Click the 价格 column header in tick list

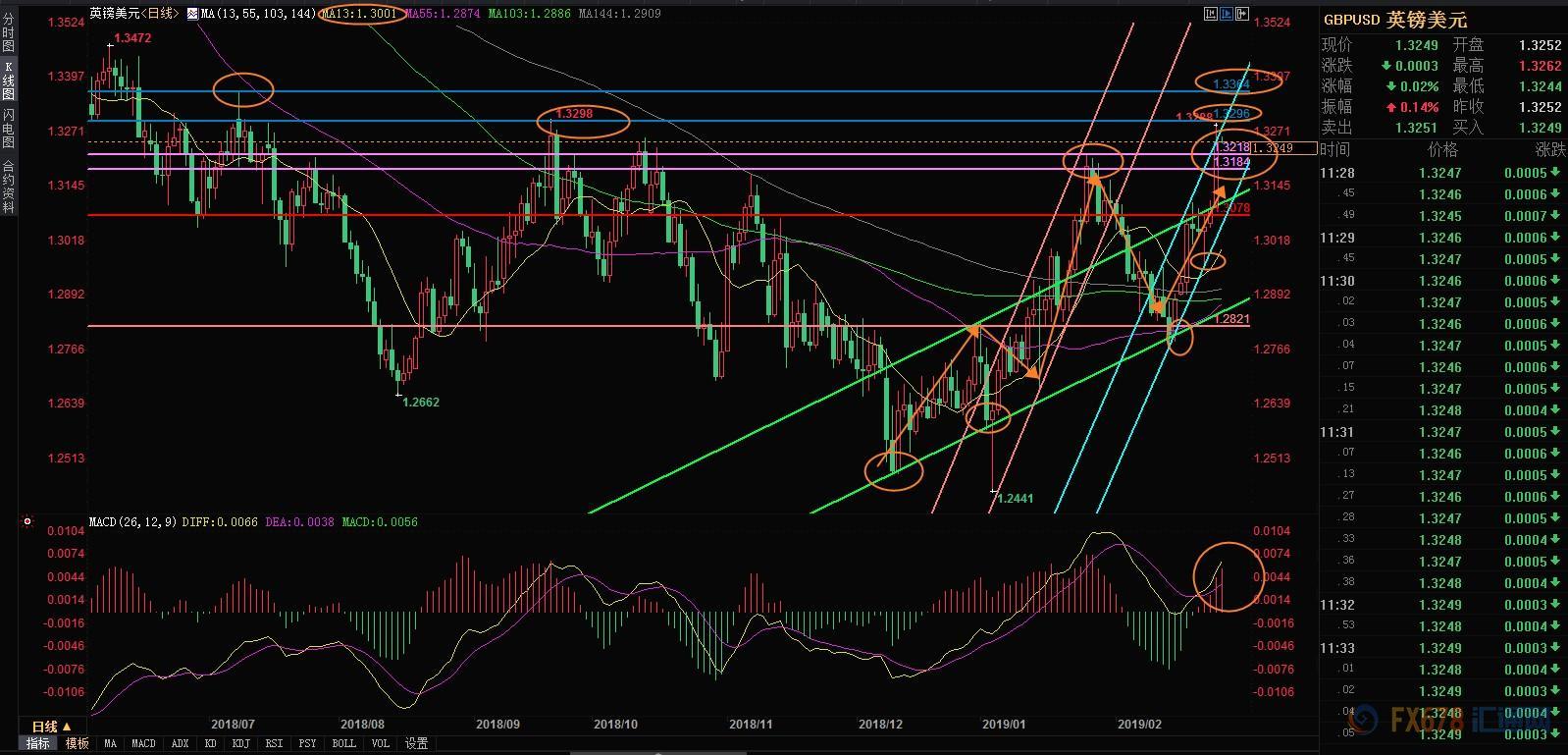coord(1441,150)
